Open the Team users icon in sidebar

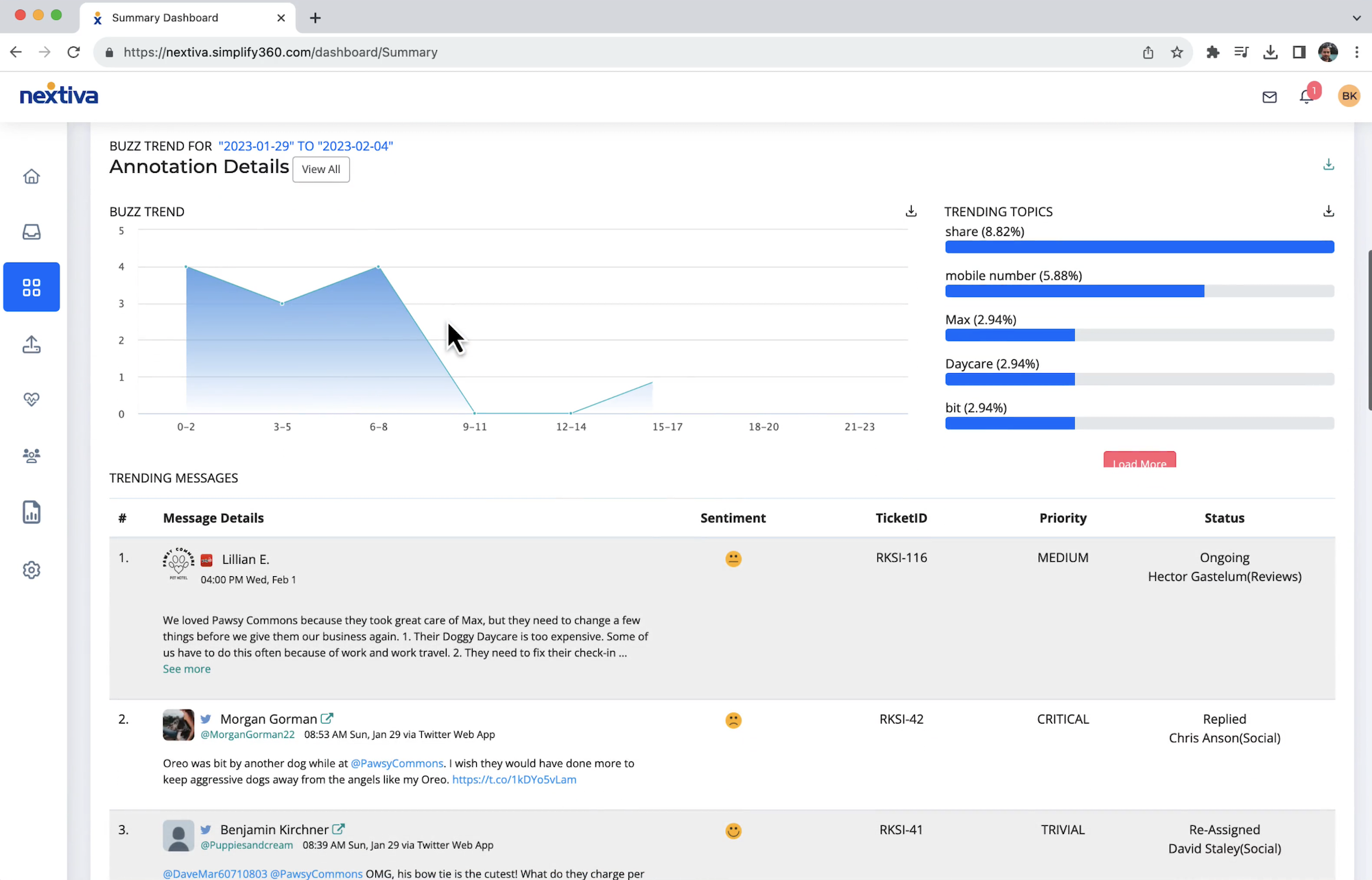pos(32,455)
